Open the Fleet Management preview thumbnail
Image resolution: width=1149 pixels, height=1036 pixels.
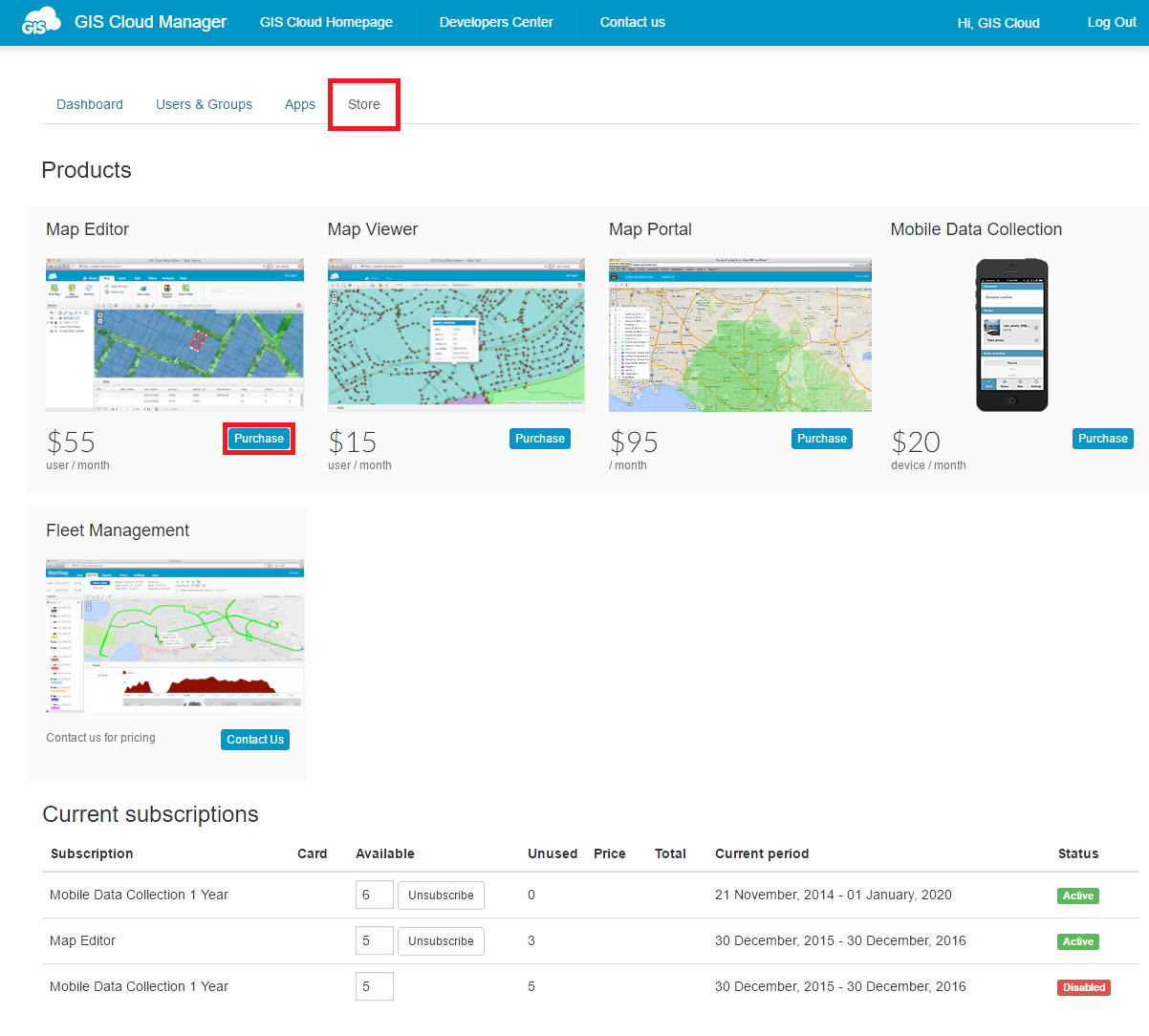175,636
